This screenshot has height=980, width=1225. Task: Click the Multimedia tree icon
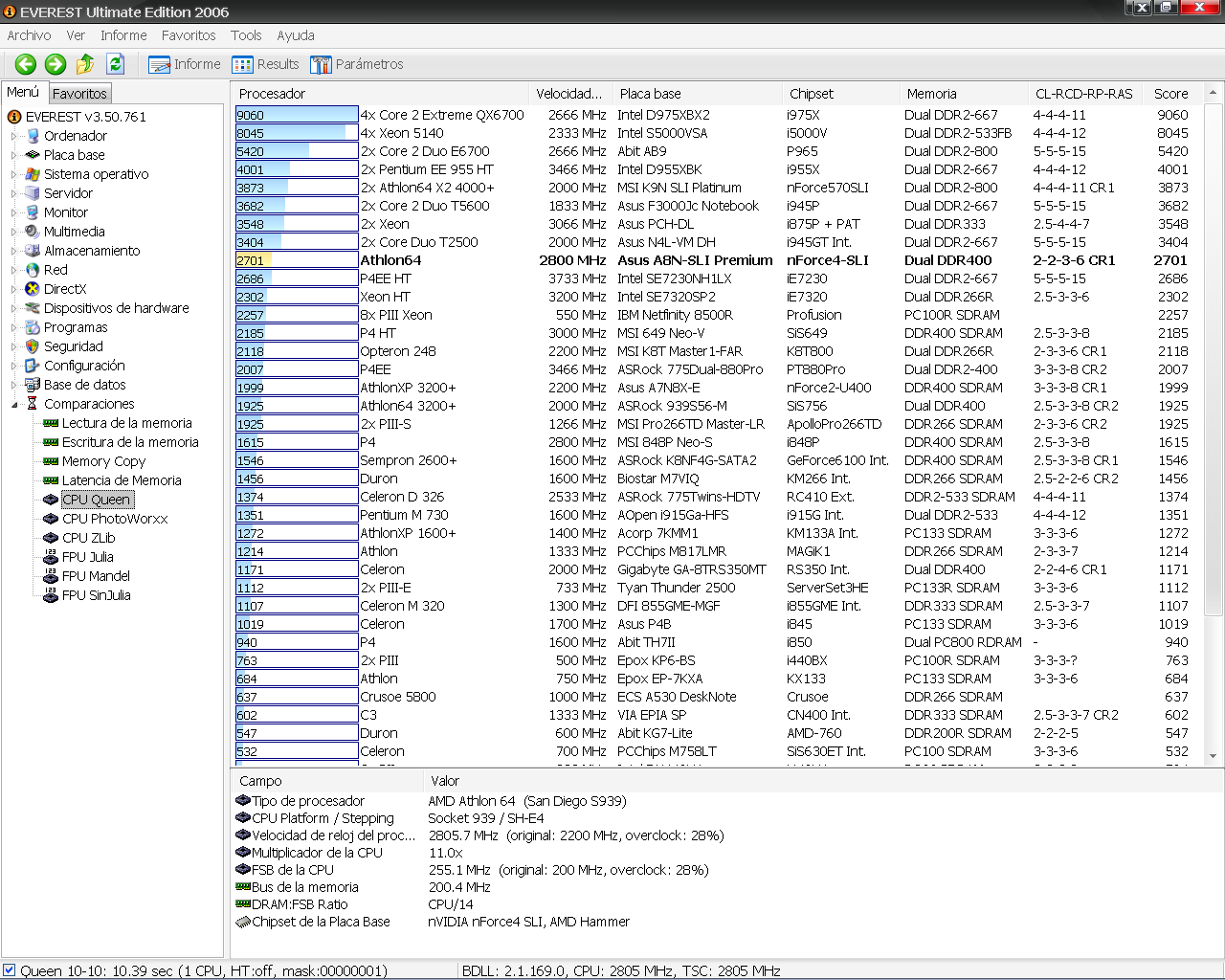[x=33, y=232]
